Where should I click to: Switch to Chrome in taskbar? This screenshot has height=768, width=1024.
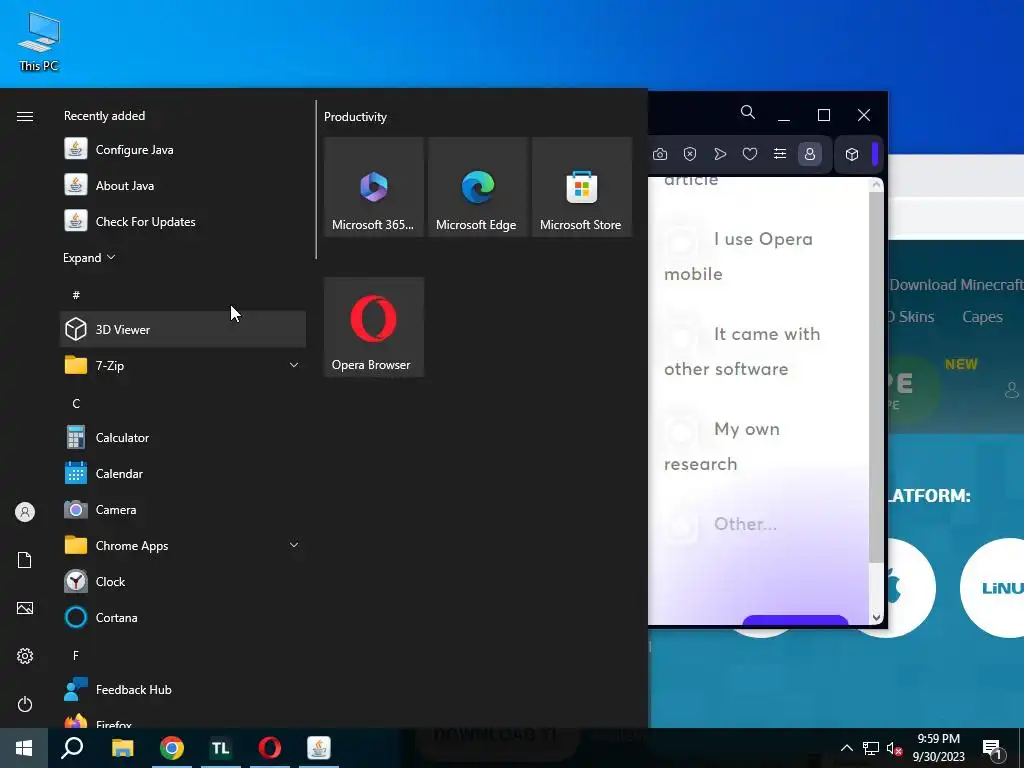(x=172, y=748)
